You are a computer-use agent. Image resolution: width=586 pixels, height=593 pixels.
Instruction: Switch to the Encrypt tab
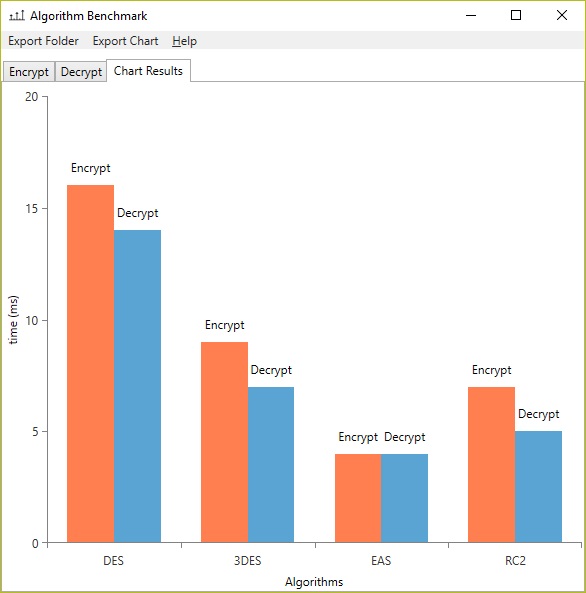pyautogui.click(x=29, y=72)
